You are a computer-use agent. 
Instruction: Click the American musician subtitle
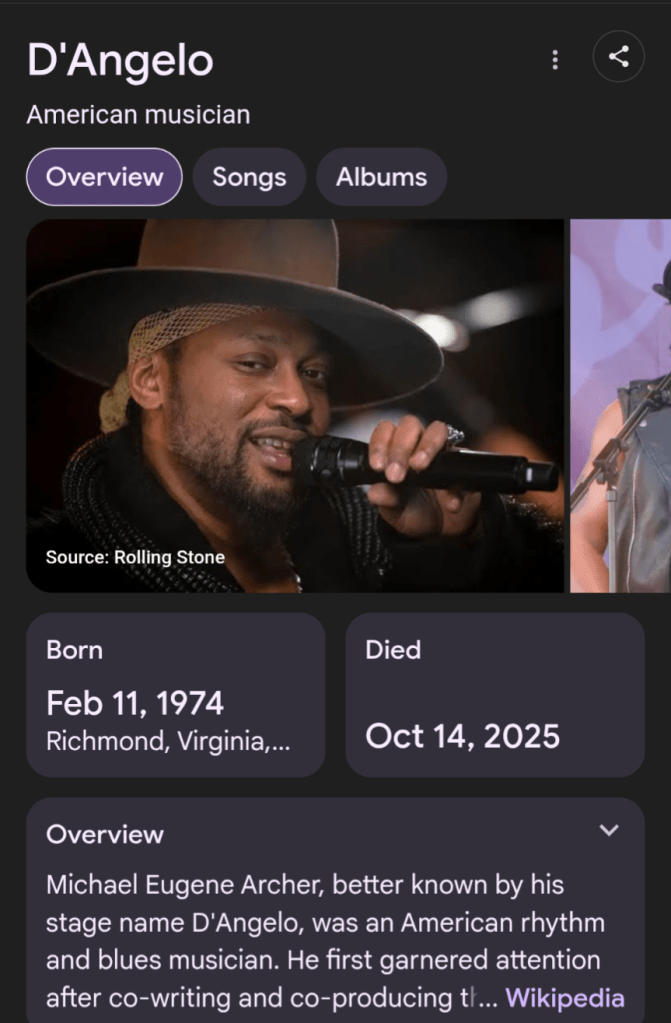click(138, 115)
